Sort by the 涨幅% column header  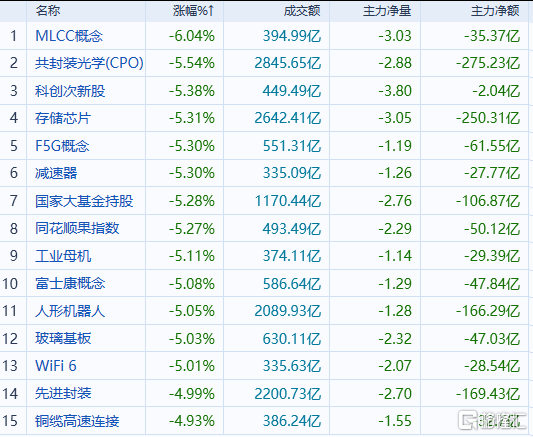(x=193, y=11)
